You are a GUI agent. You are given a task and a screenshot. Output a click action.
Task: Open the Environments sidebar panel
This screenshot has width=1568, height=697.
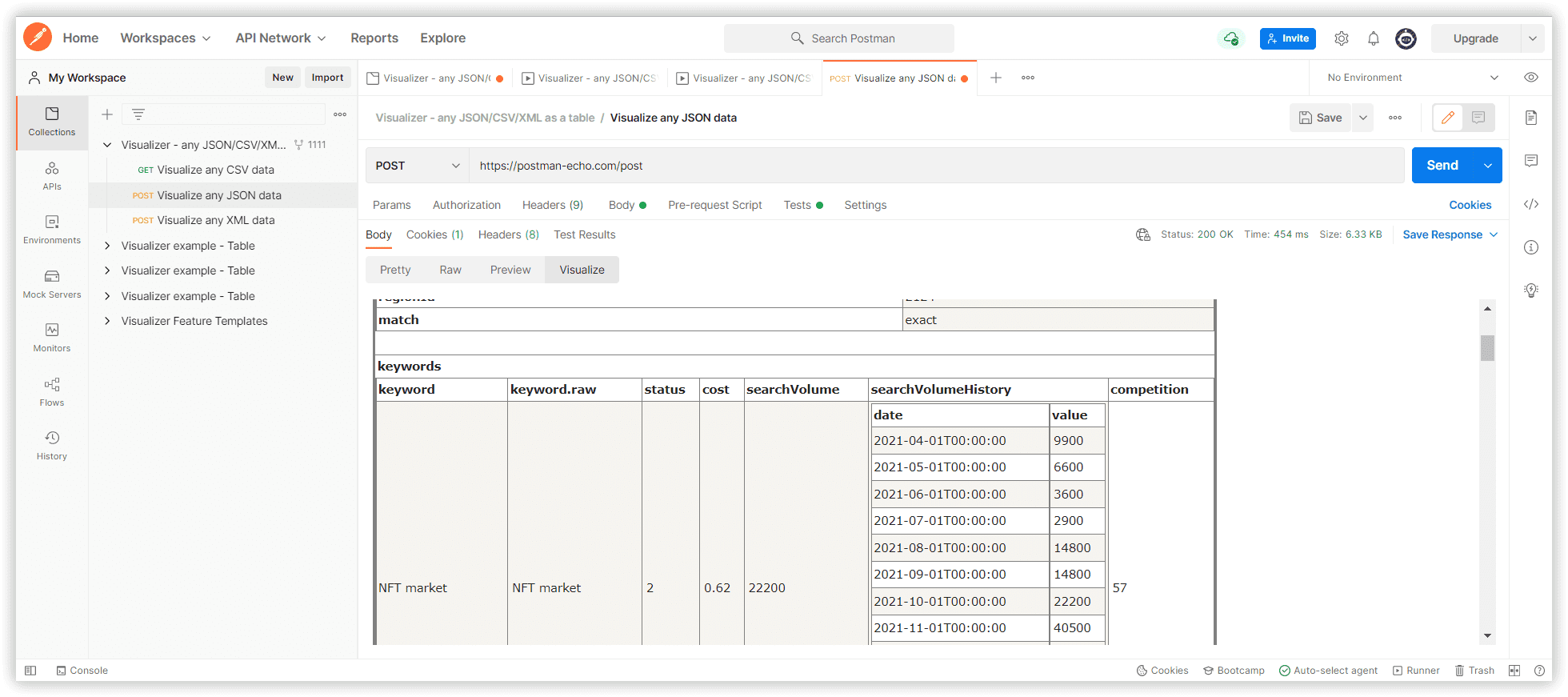pyautogui.click(x=52, y=230)
